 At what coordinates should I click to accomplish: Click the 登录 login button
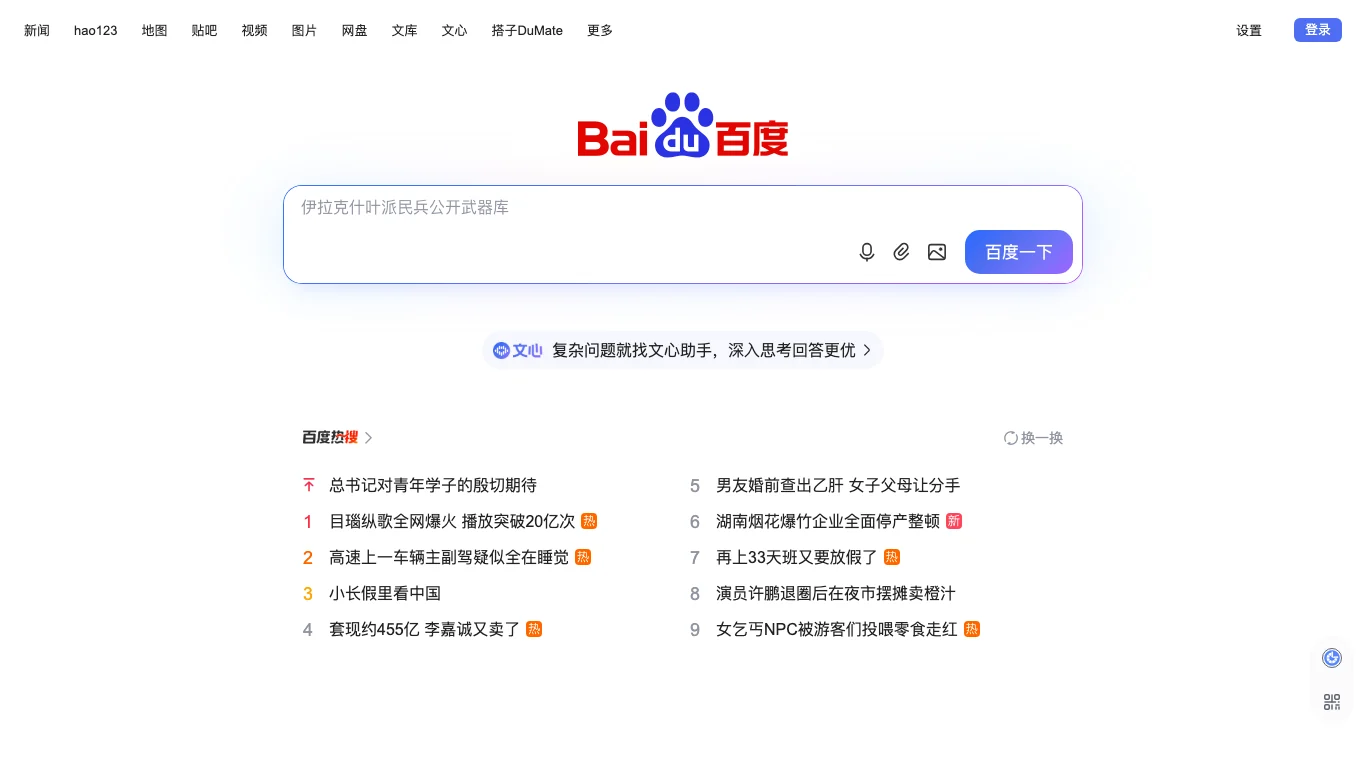pyautogui.click(x=1318, y=30)
